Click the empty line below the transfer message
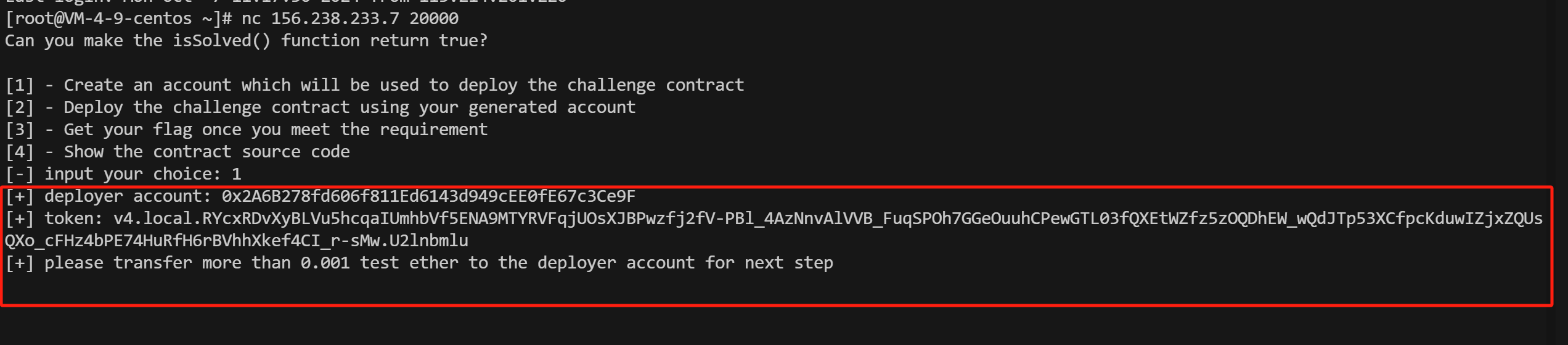Viewport: 1568px width, 345px height. pyautogui.click(x=777, y=286)
